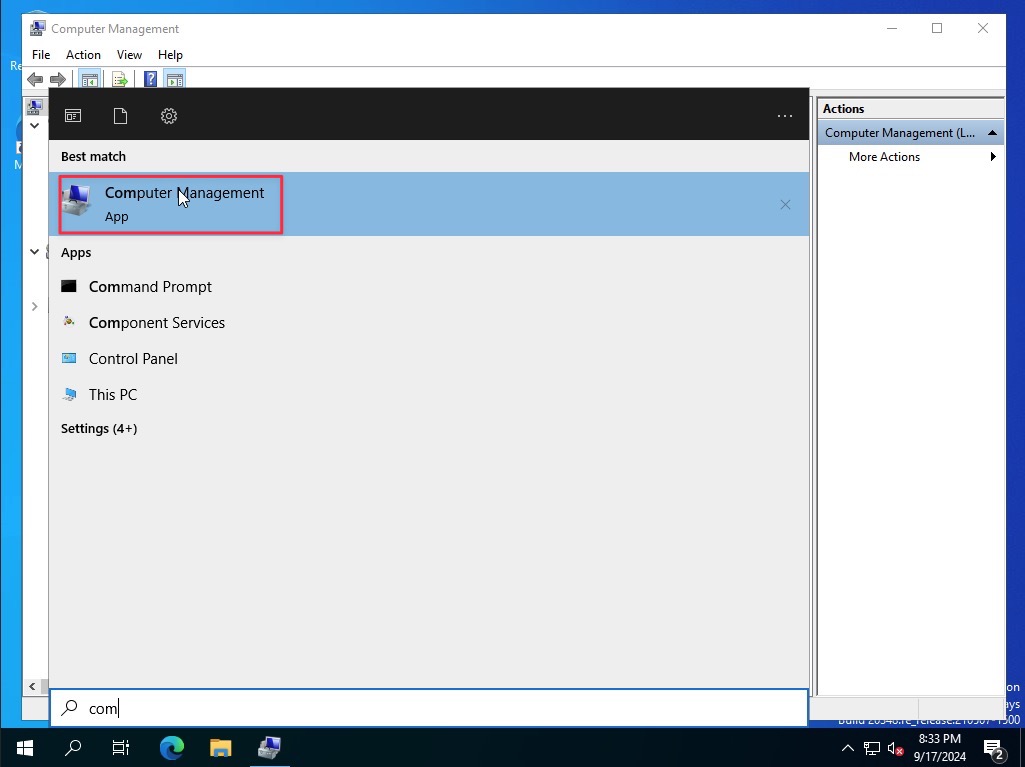Open File Explorer from the taskbar
Viewport: 1025px width, 767px height.
click(220, 747)
